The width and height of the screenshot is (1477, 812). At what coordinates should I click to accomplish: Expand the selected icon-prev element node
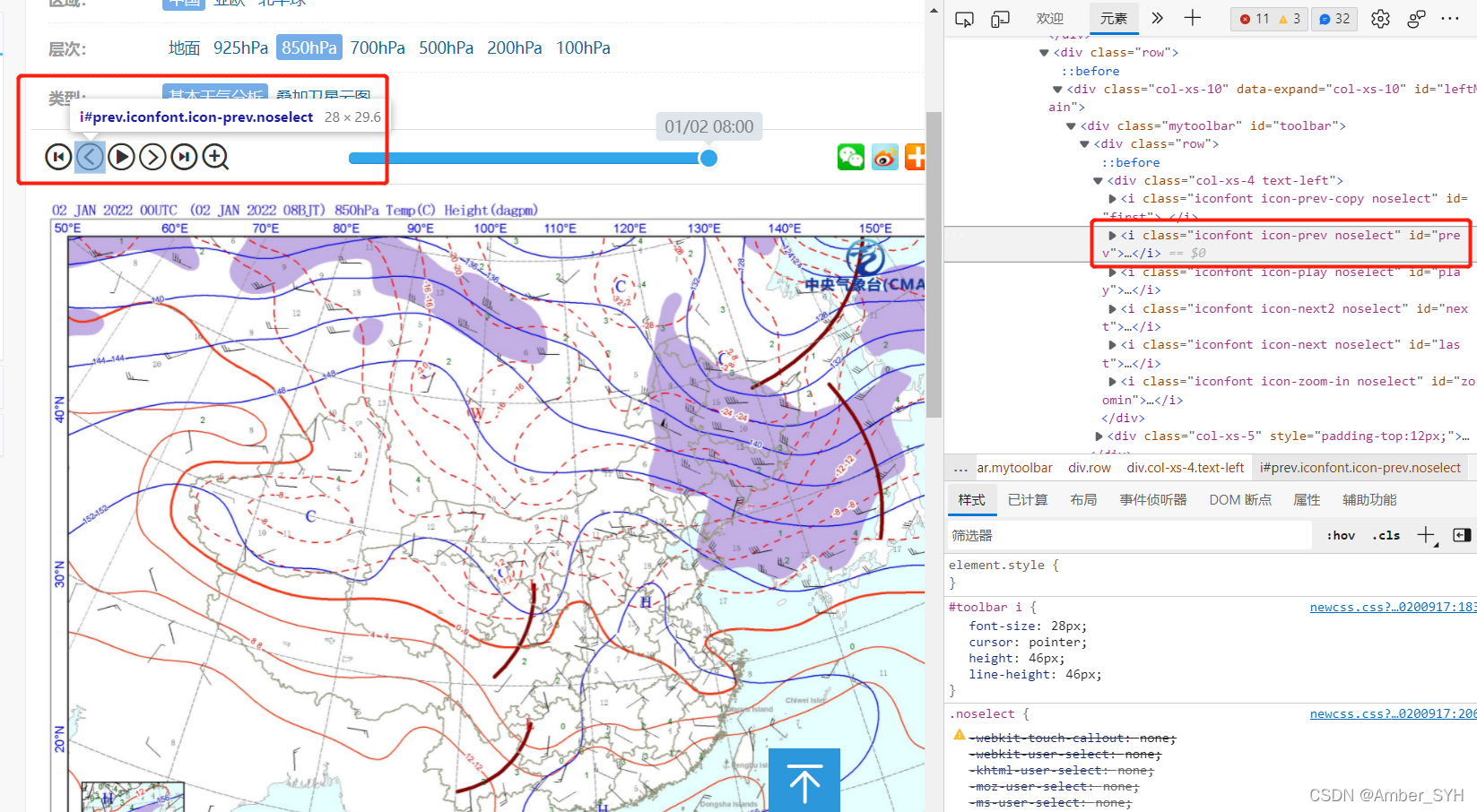click(x=1113, y=236)
